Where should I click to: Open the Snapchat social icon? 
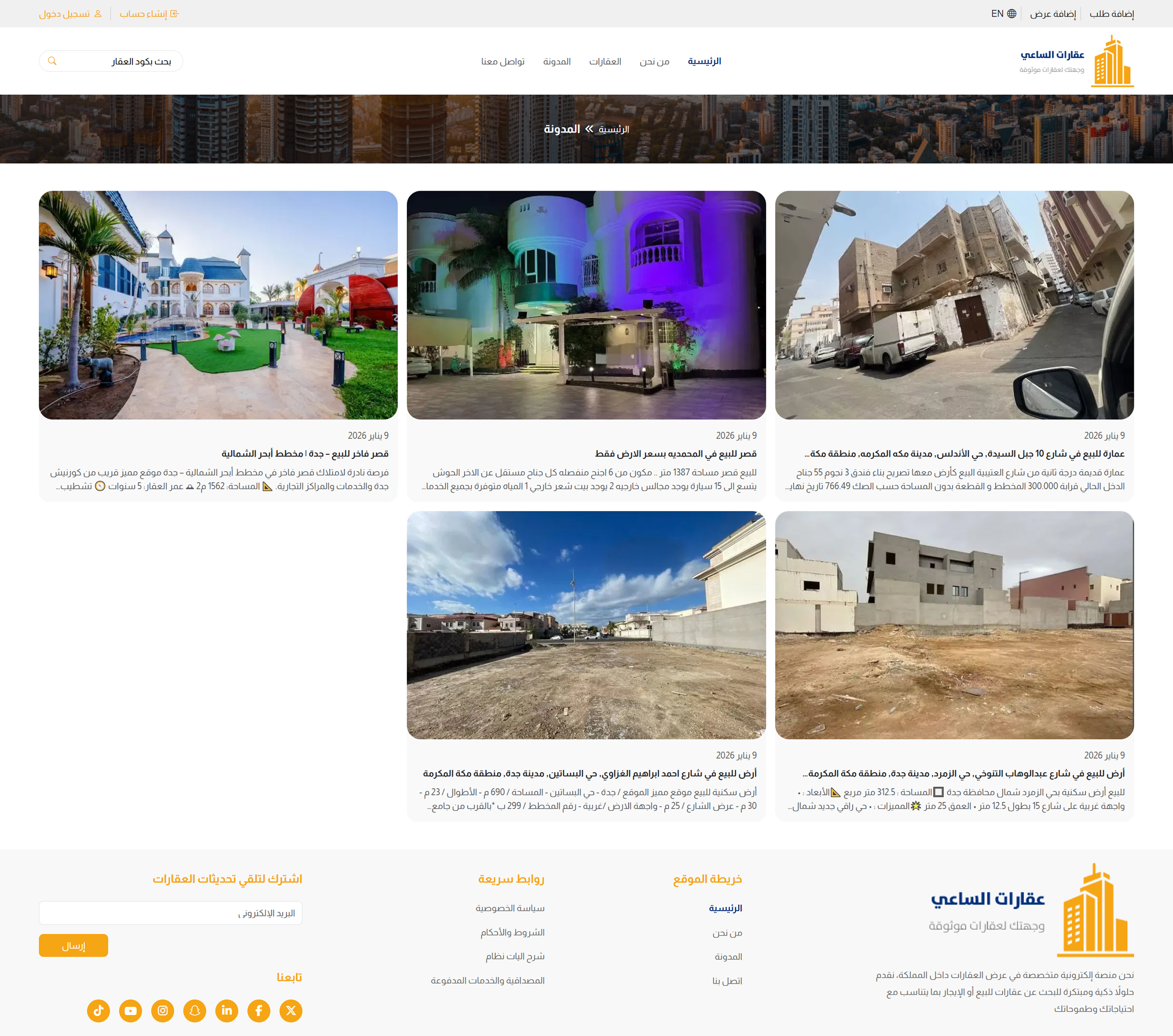coord(195,1010)
